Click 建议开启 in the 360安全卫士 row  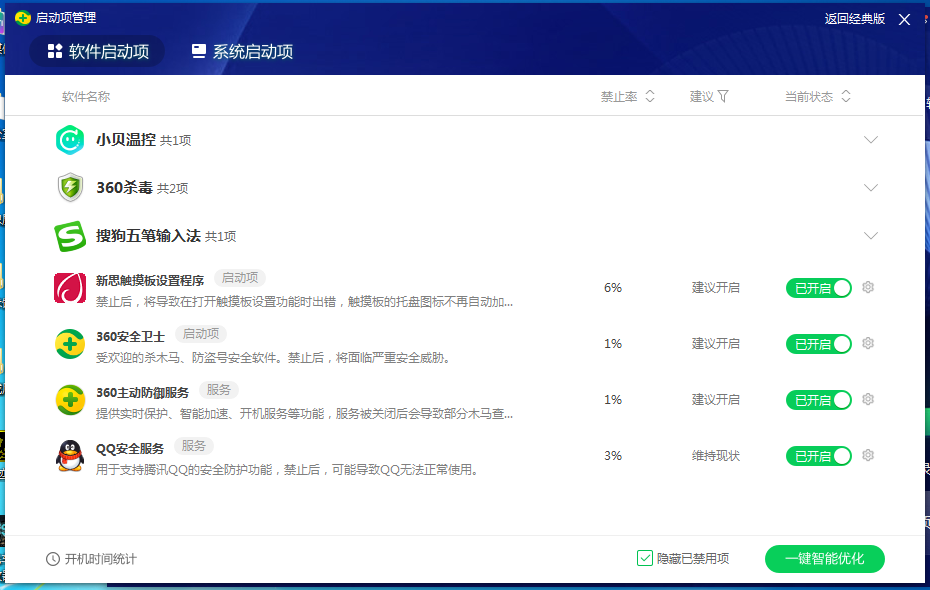click(716, 344)
